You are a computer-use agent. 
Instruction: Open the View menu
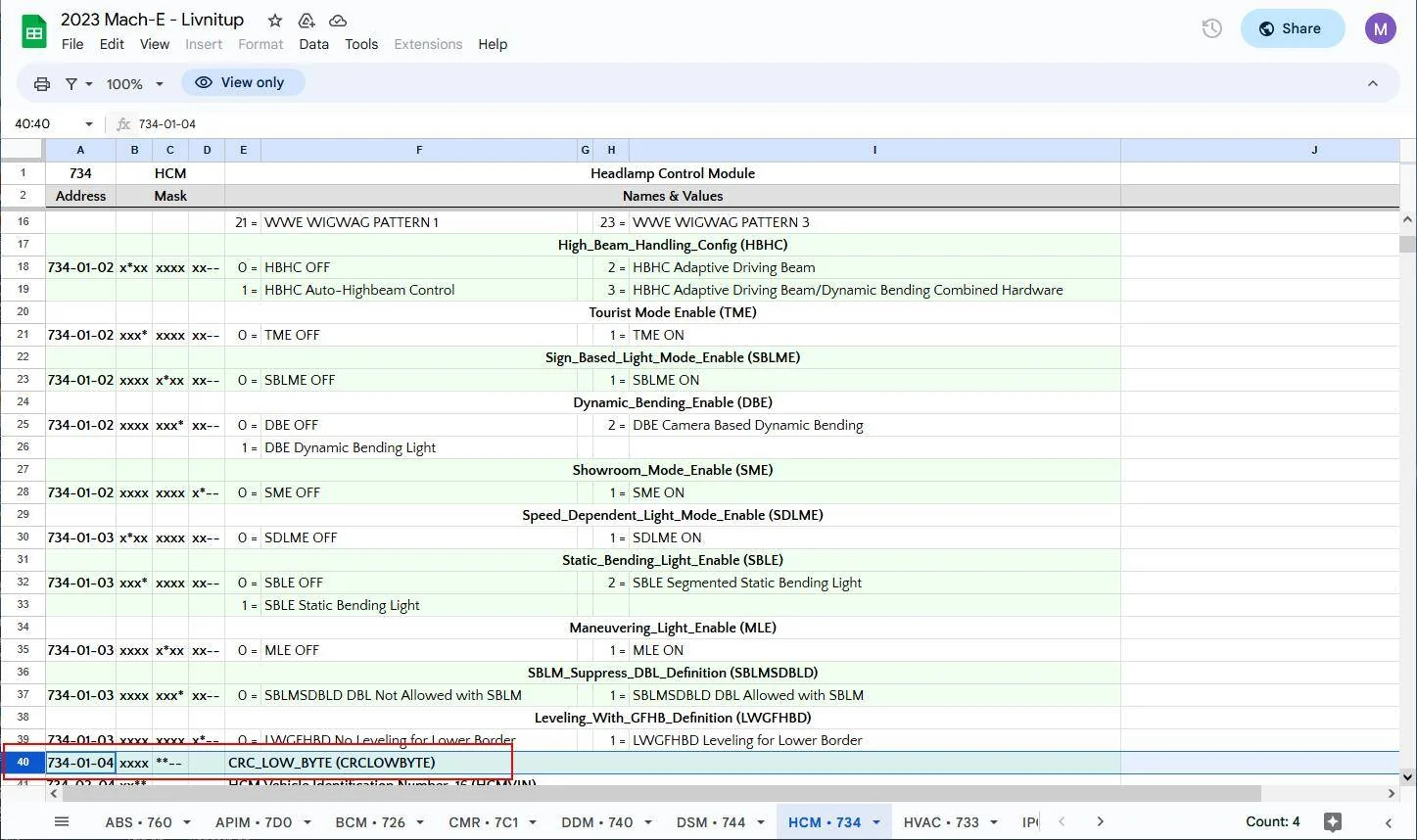[155, 44]
